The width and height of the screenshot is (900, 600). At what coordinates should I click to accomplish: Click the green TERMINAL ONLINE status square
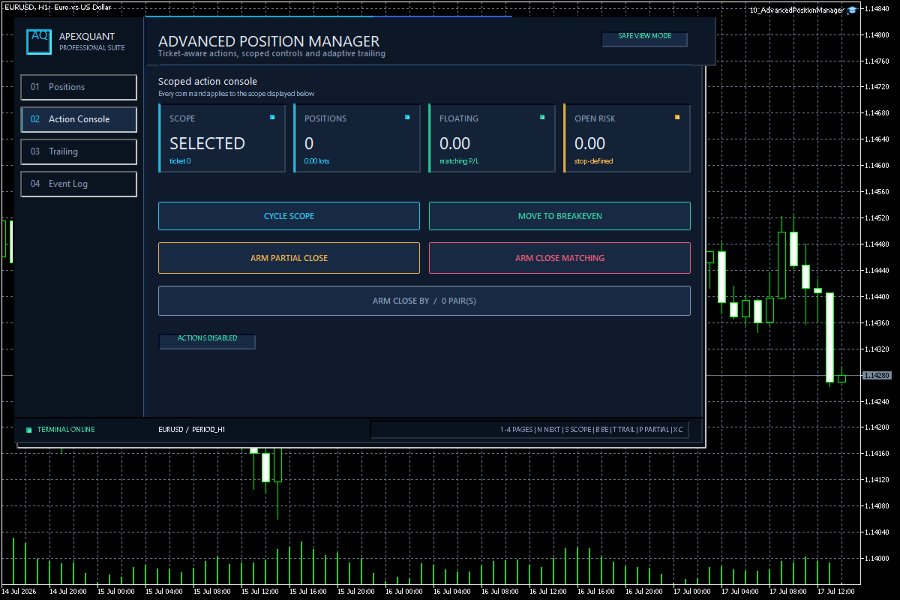pyautogui.click(x=29, y=430)
